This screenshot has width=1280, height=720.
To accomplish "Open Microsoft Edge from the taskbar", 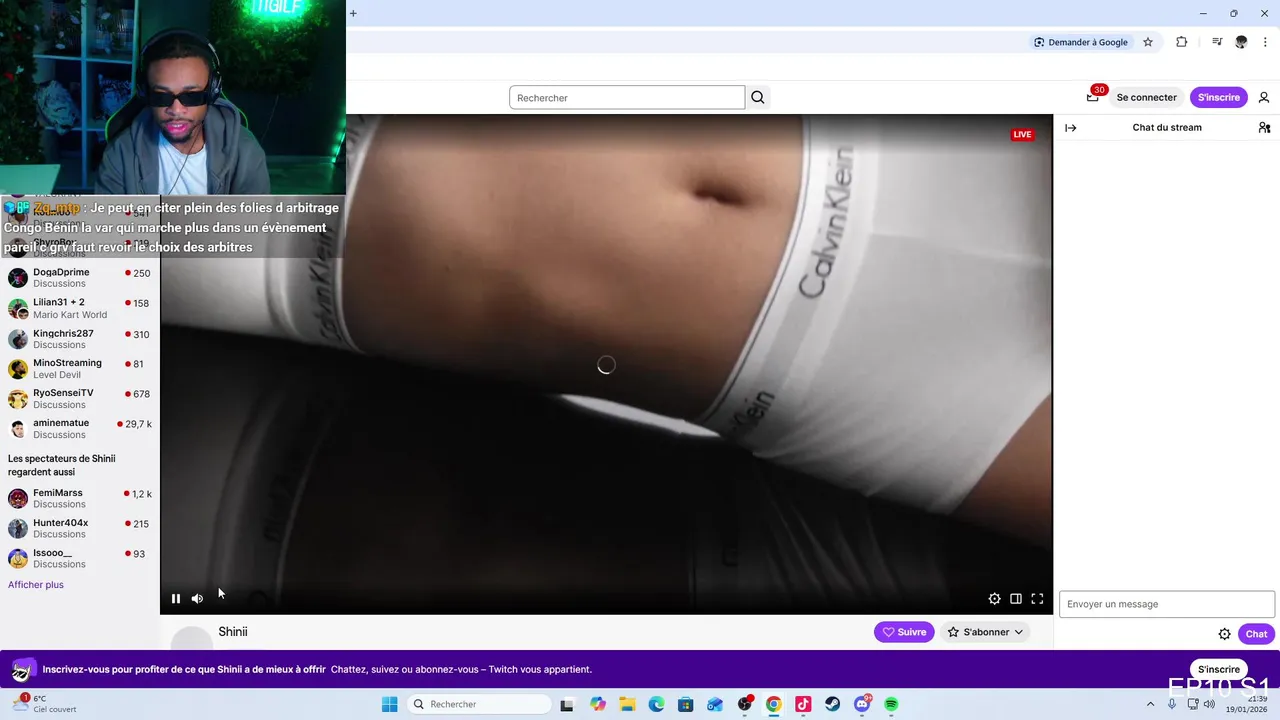I will (656, 704).
